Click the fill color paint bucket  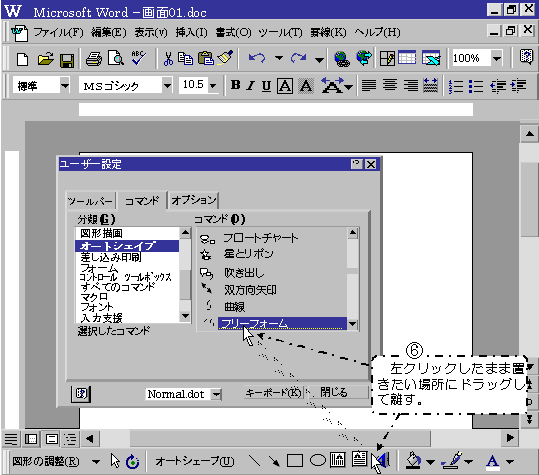coord(414,461)
